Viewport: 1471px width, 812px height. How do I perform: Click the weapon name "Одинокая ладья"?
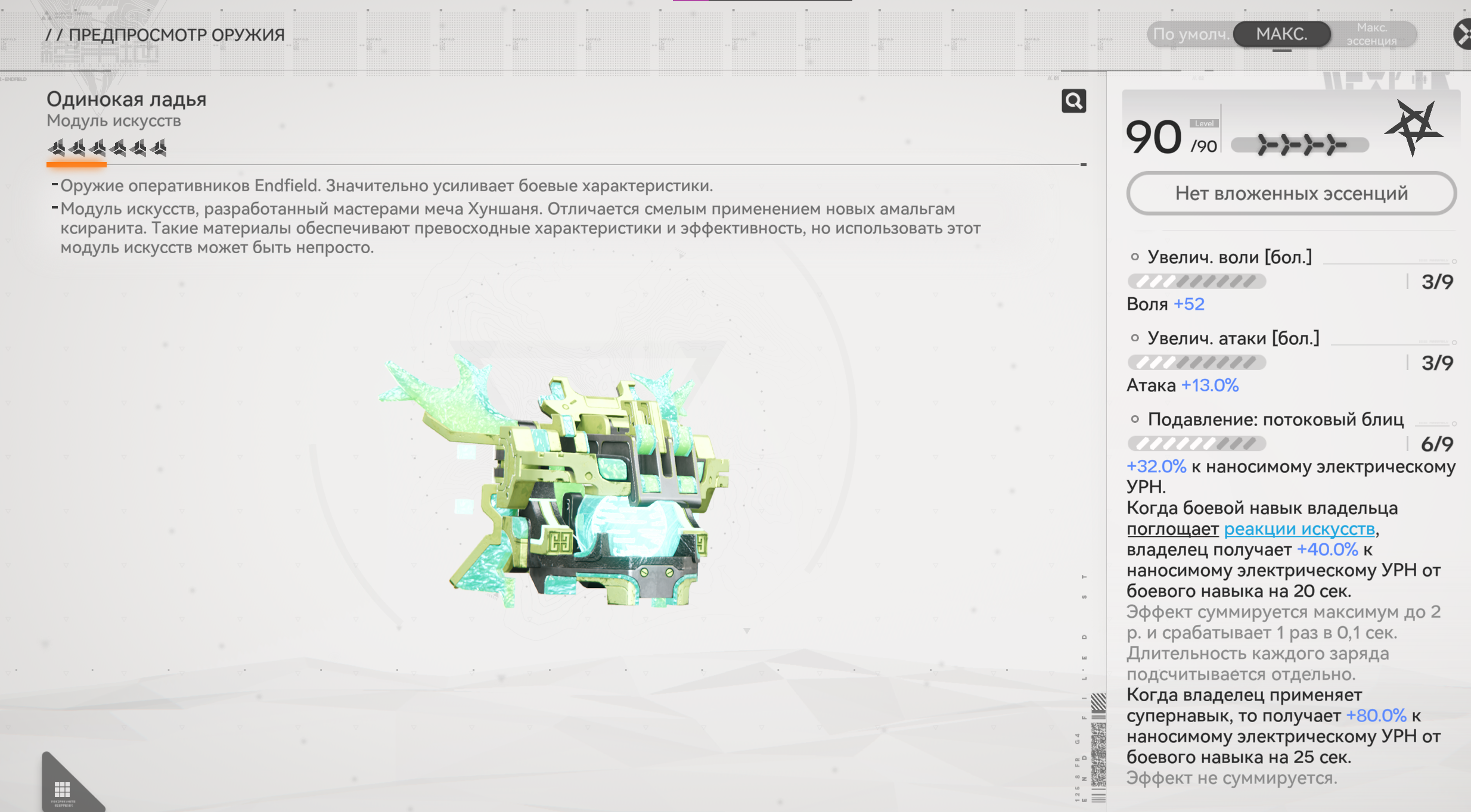(x=126, y=99)
